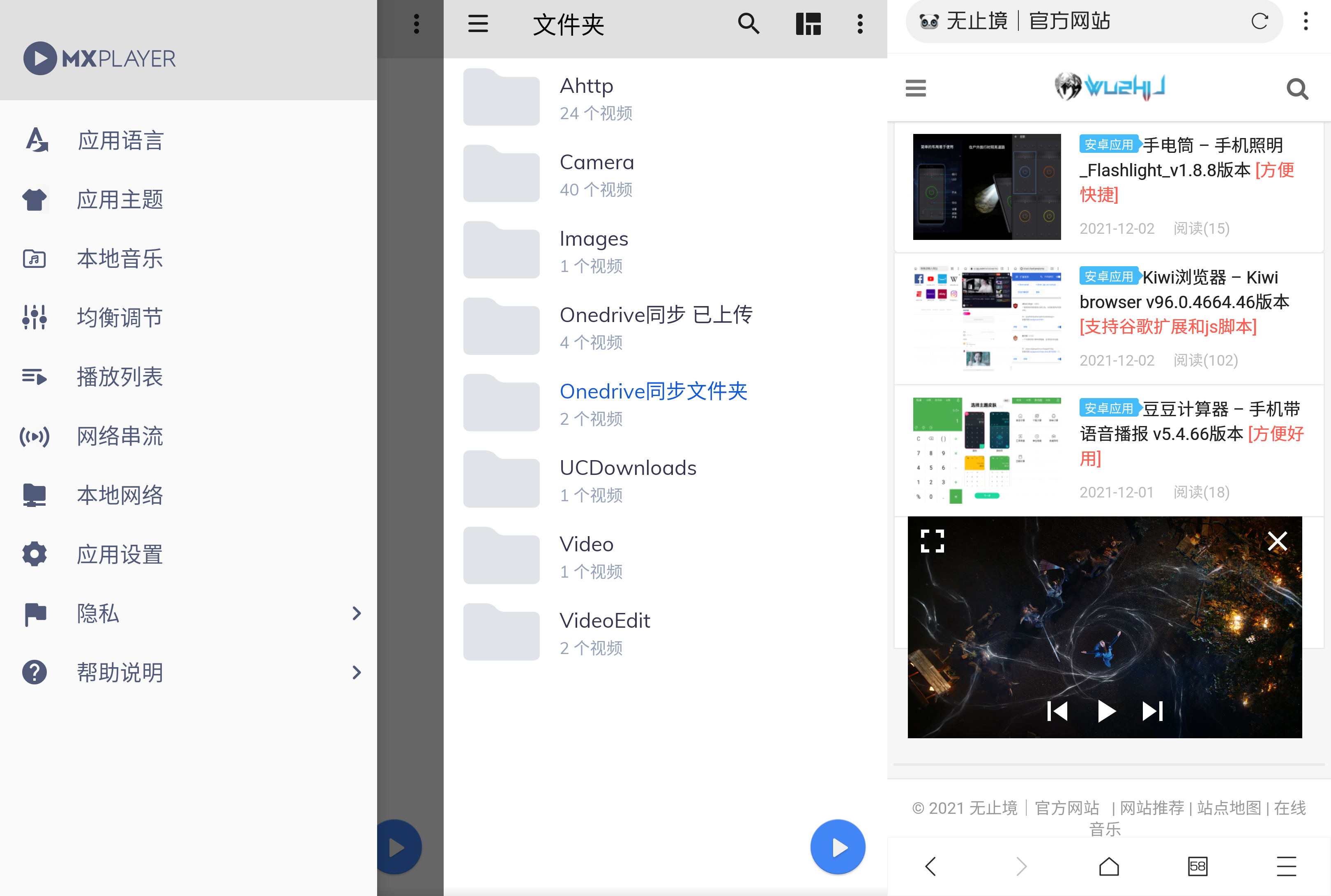Screen dimensions: 1331x896
Task: Open the website hamburger menu
Action: [x=916, y=88]
